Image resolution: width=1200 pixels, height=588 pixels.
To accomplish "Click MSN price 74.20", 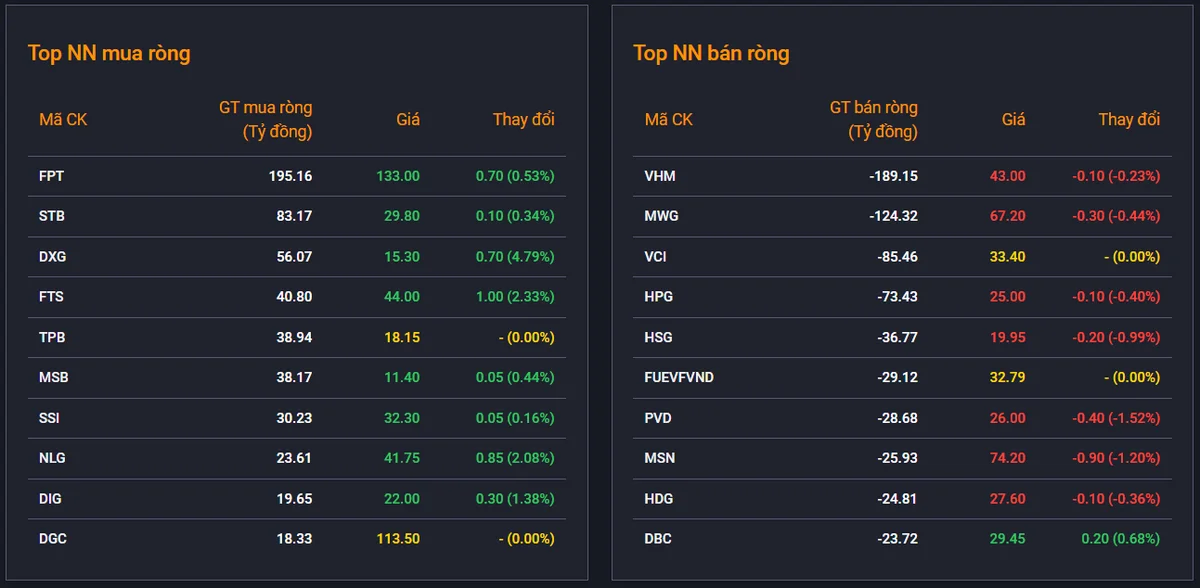I will (x=1008, y=459).
